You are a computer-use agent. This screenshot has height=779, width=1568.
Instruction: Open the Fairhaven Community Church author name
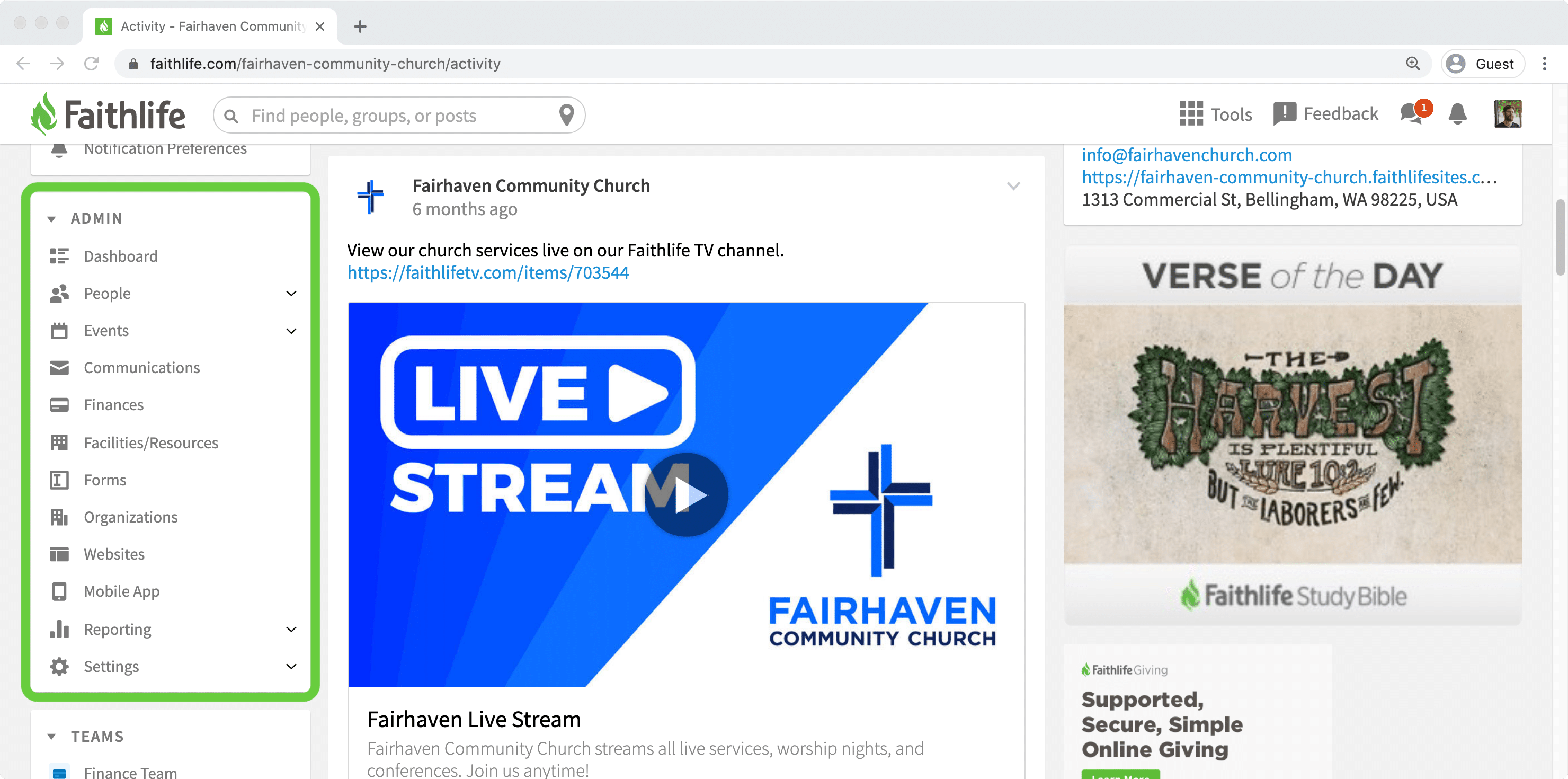(531, 185)
